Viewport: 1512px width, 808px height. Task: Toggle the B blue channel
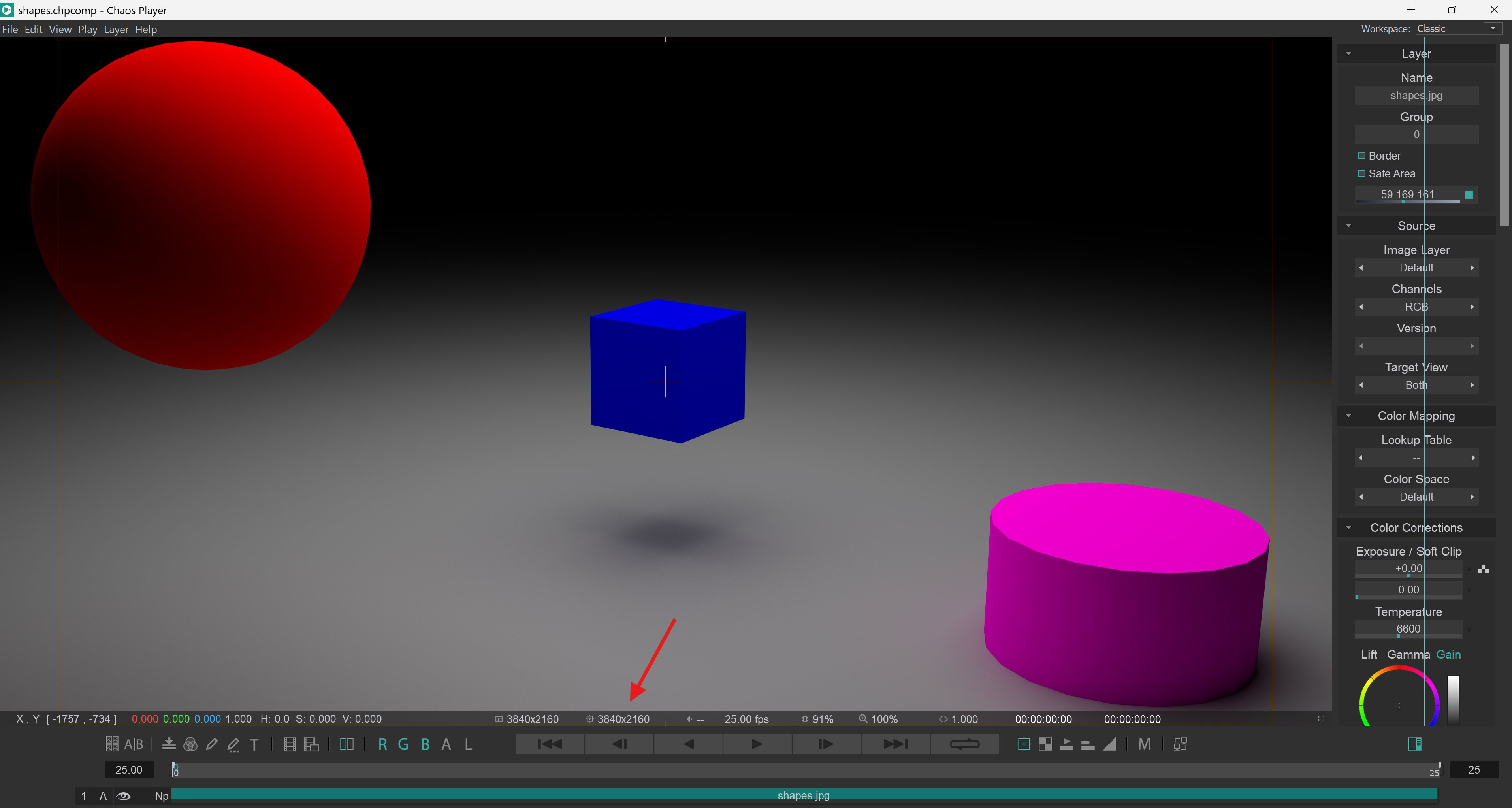426,744
